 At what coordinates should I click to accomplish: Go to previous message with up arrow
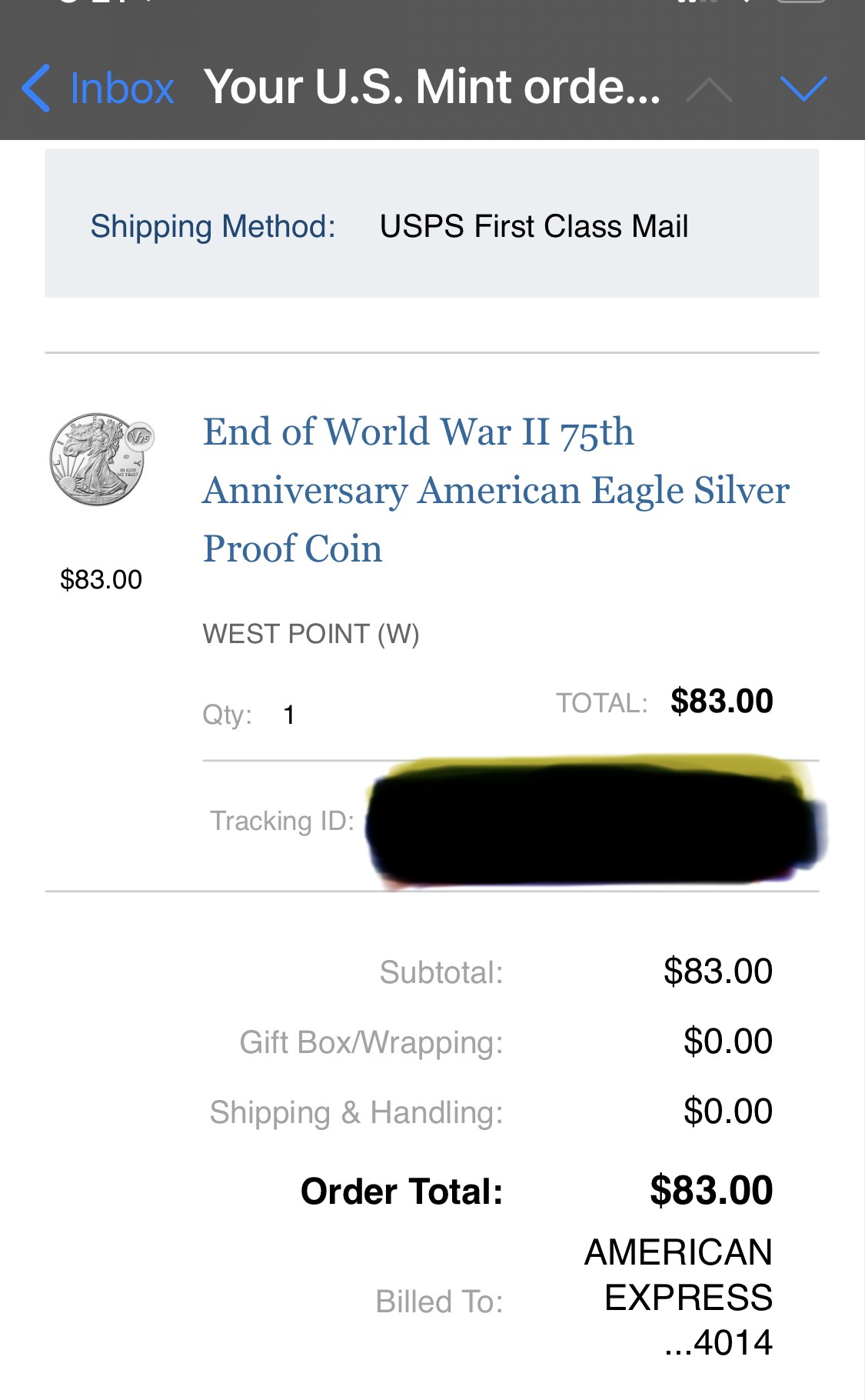[709, 90]
